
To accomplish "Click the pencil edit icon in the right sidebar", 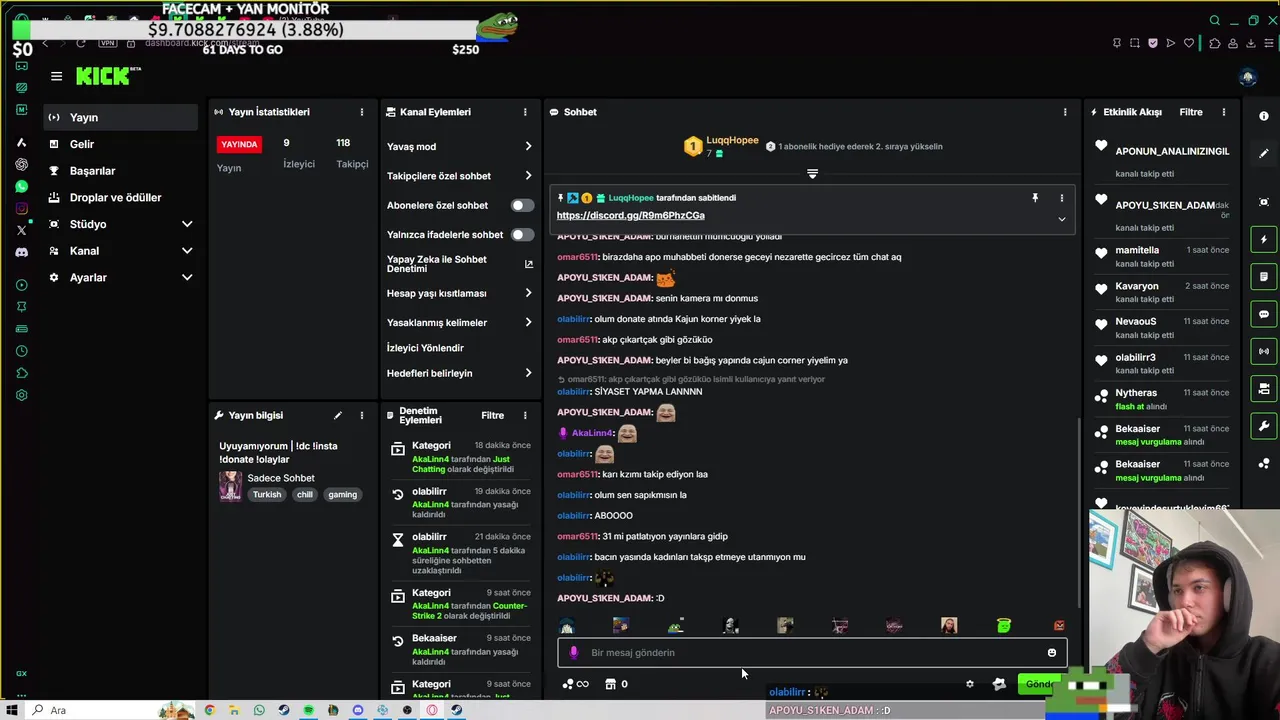I will pyautogui.click(x=1264, y=153).
